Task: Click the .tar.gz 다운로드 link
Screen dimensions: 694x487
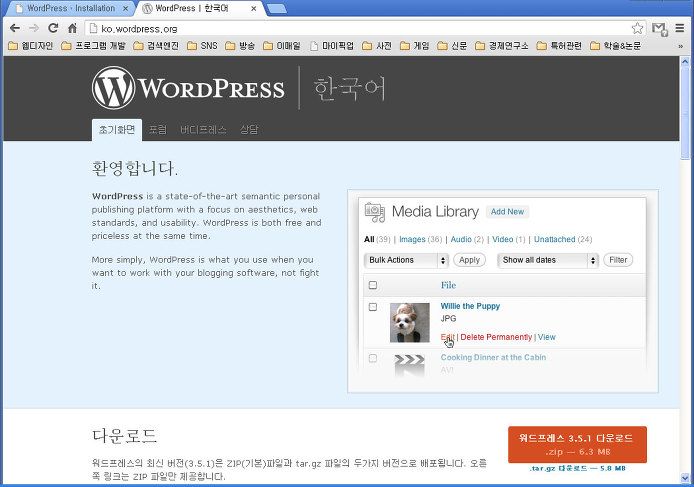Action: point(577,468)
